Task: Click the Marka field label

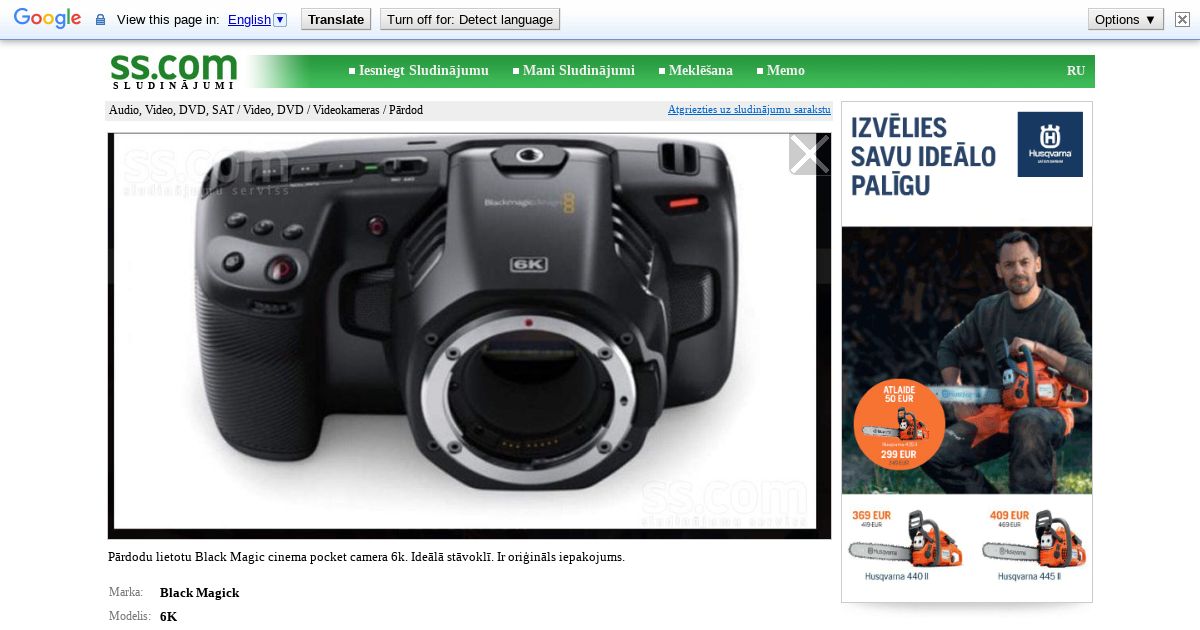Action: coord(126,593)
